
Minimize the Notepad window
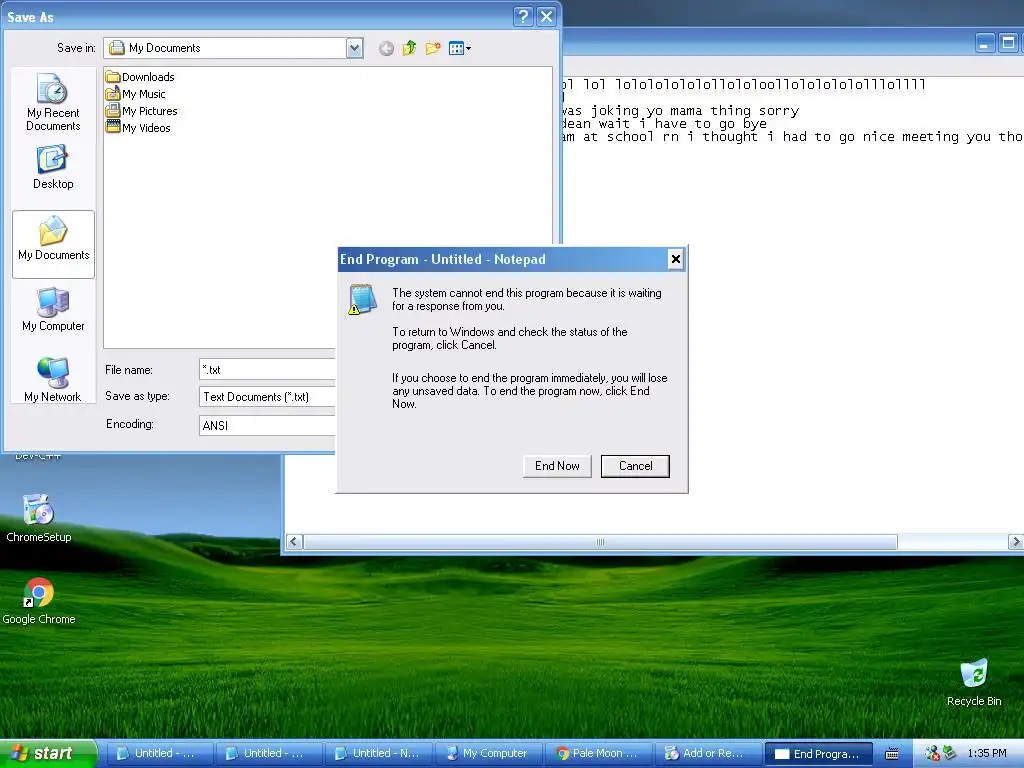pos(984,43)
